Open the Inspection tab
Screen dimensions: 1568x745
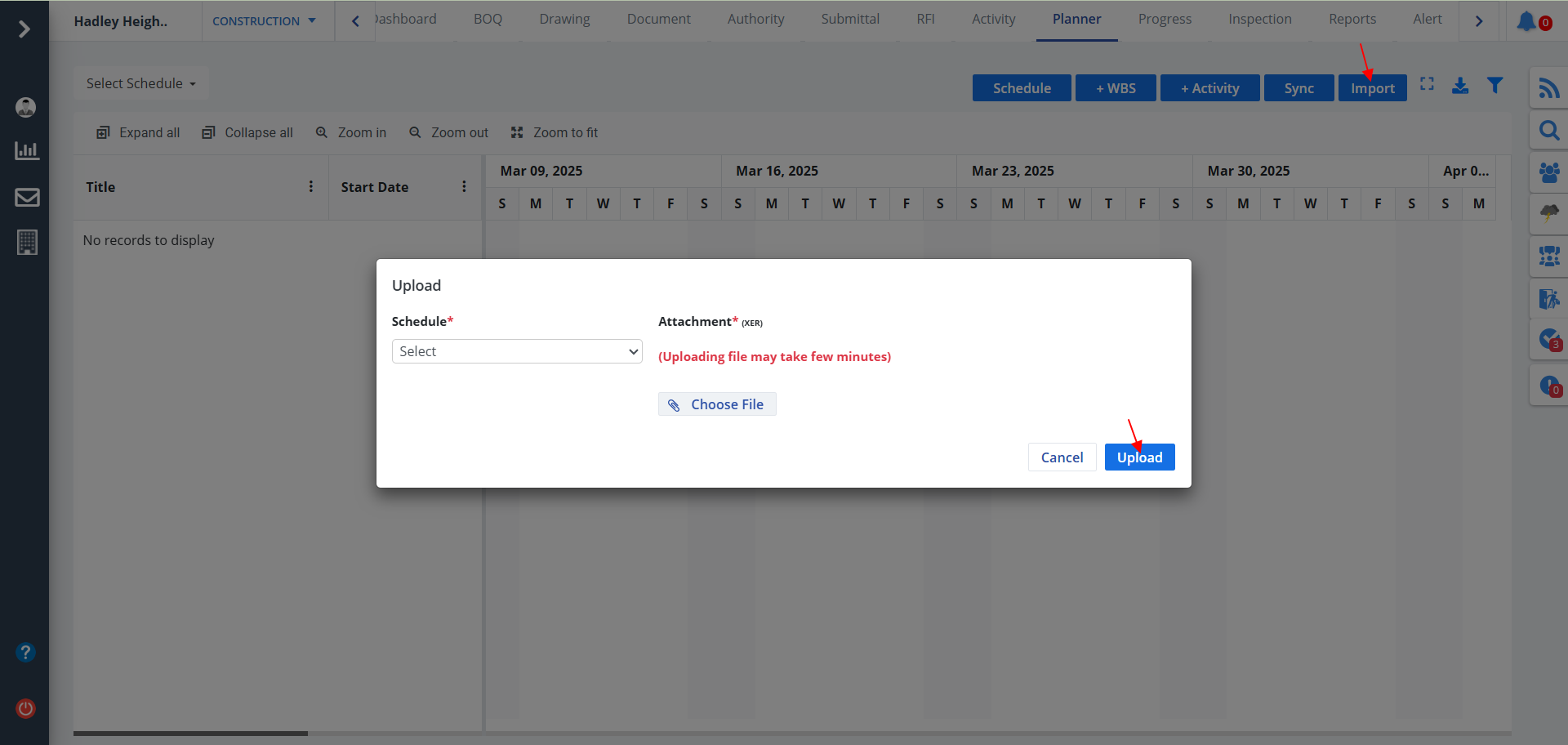[x=1259, y=20]
